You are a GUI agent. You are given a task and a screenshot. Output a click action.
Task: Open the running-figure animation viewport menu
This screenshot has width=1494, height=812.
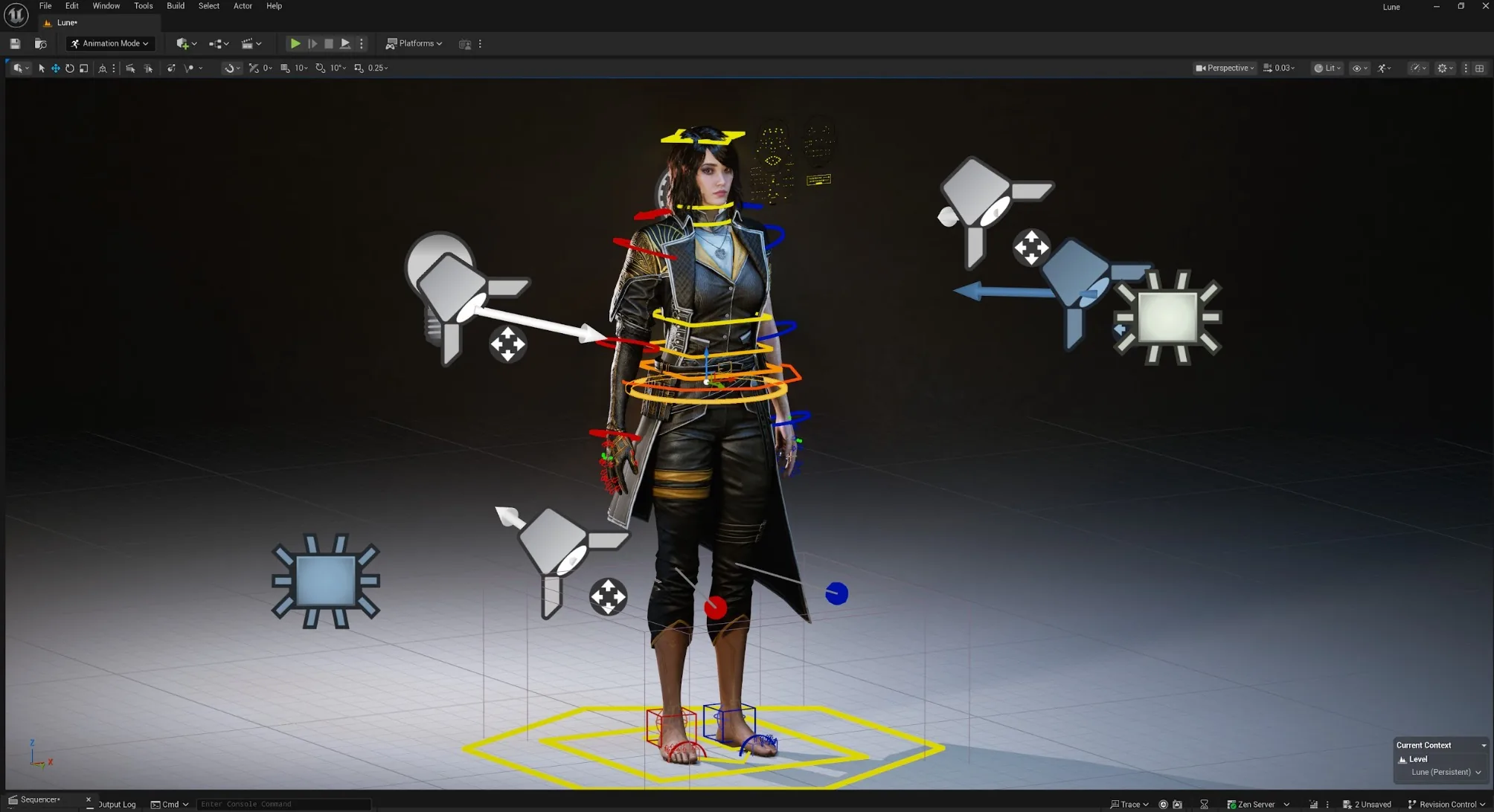coord(1385,68)
